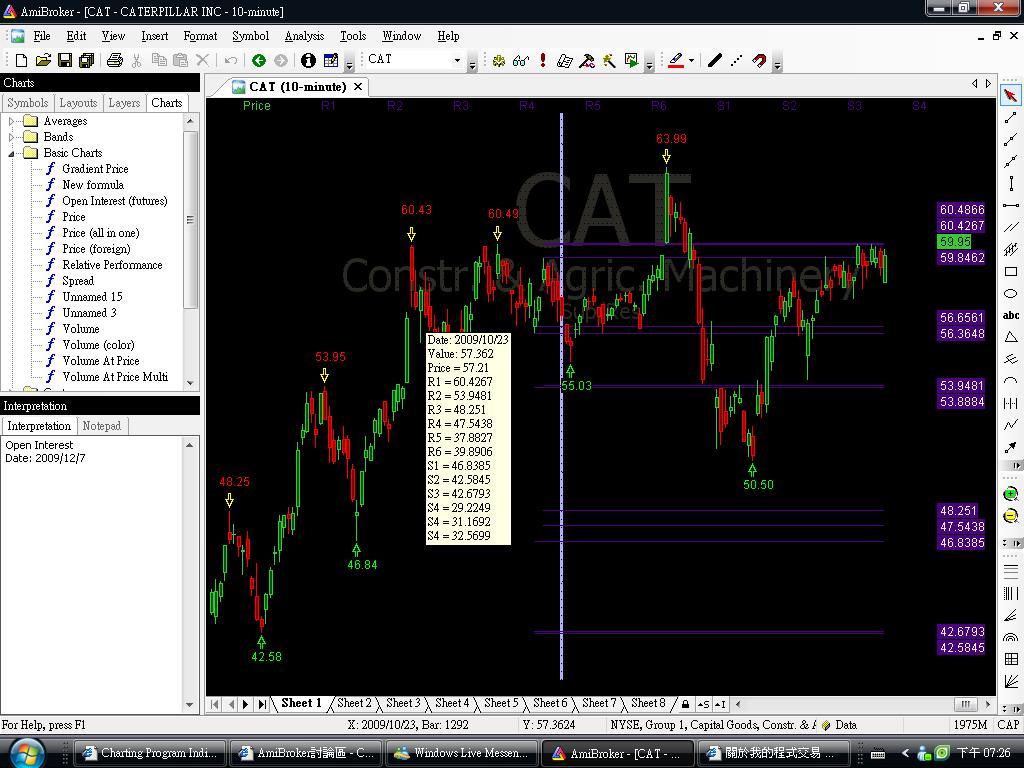Click the yellow Zoom Out icon
The width and height of the screenshot is (1024, 768).
pyautogui.click(x=1010, y=516)
